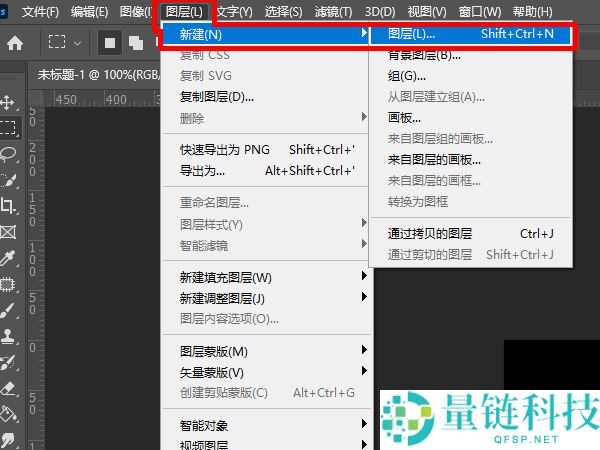Image resolution: width=600 pixels, height=450 pixels.
Task: Expand 智能对象 submenu
Action: tap(266, 425)
